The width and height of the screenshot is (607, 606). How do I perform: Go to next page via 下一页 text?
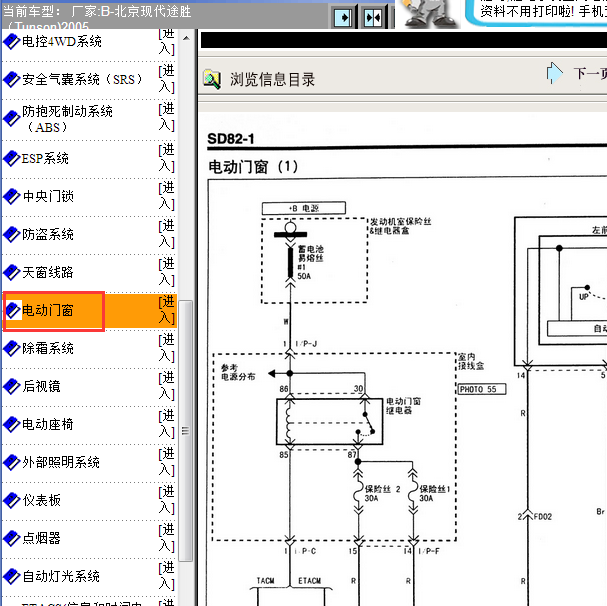point(590,73)
